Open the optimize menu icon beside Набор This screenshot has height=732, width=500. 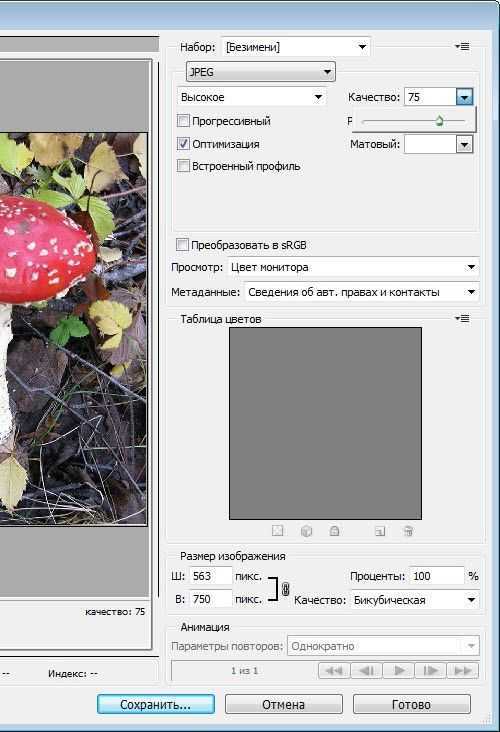pos(462,47)
